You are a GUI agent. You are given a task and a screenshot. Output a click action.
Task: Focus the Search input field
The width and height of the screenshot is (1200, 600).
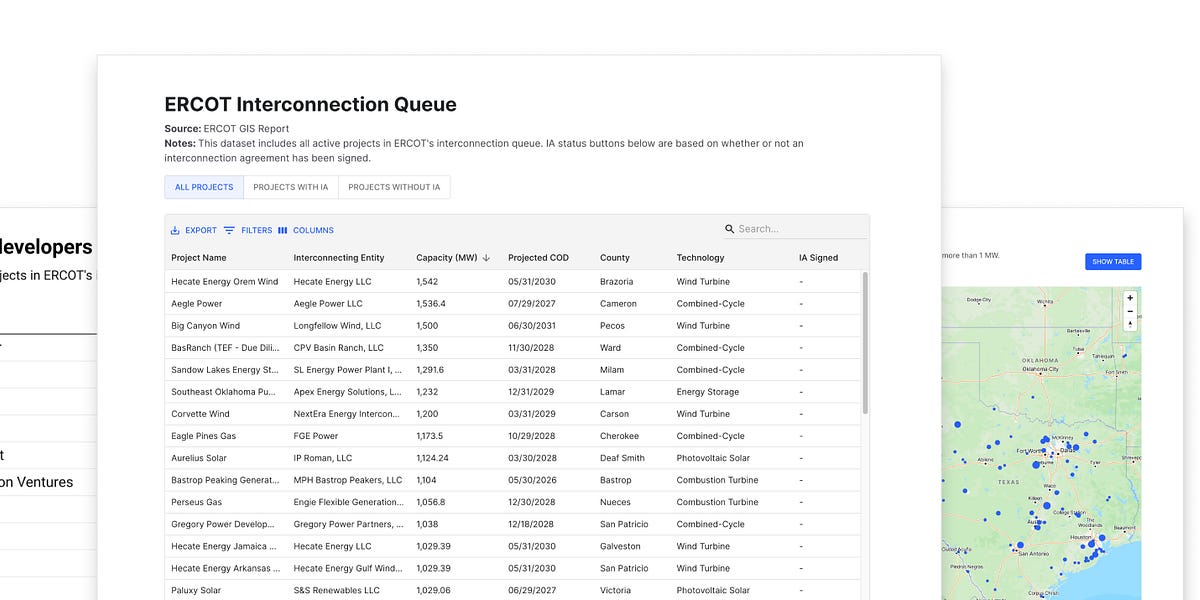pyautogui.click(x=801, y=229)
